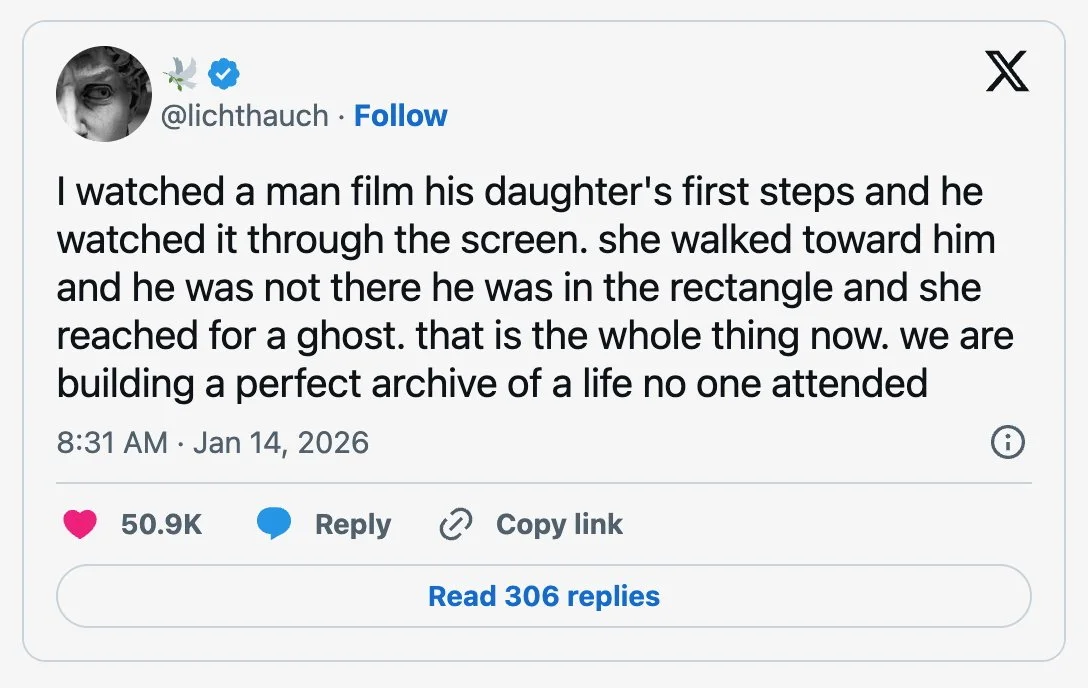Click the X logo in the corner
The width and height of the screenshot is (1088, 688).
1007,71
